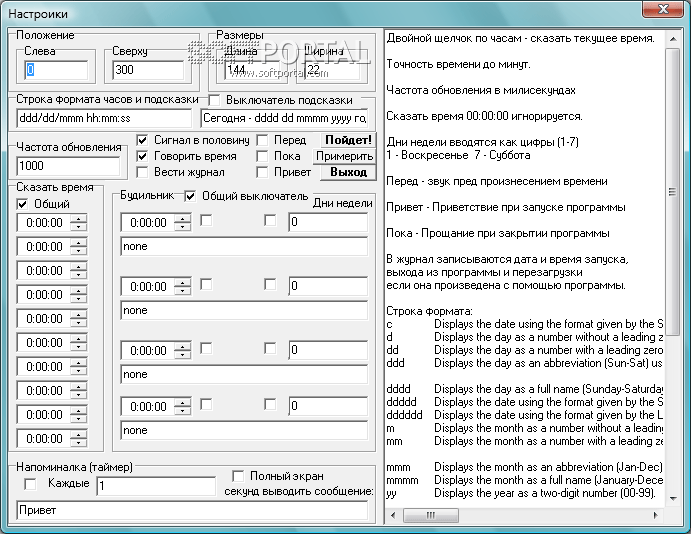Enable the Вести журнал checkbox

click(143, 172)
